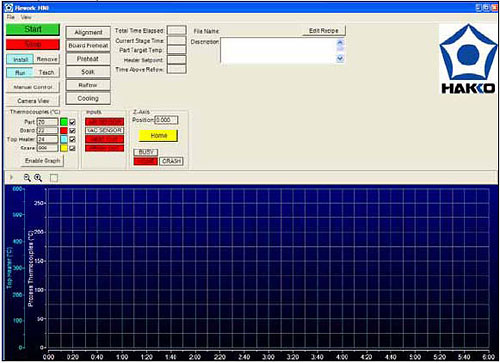500x363 pixels.
Task: Click the Description box scroll up arrow
Action: pos(340,42)
